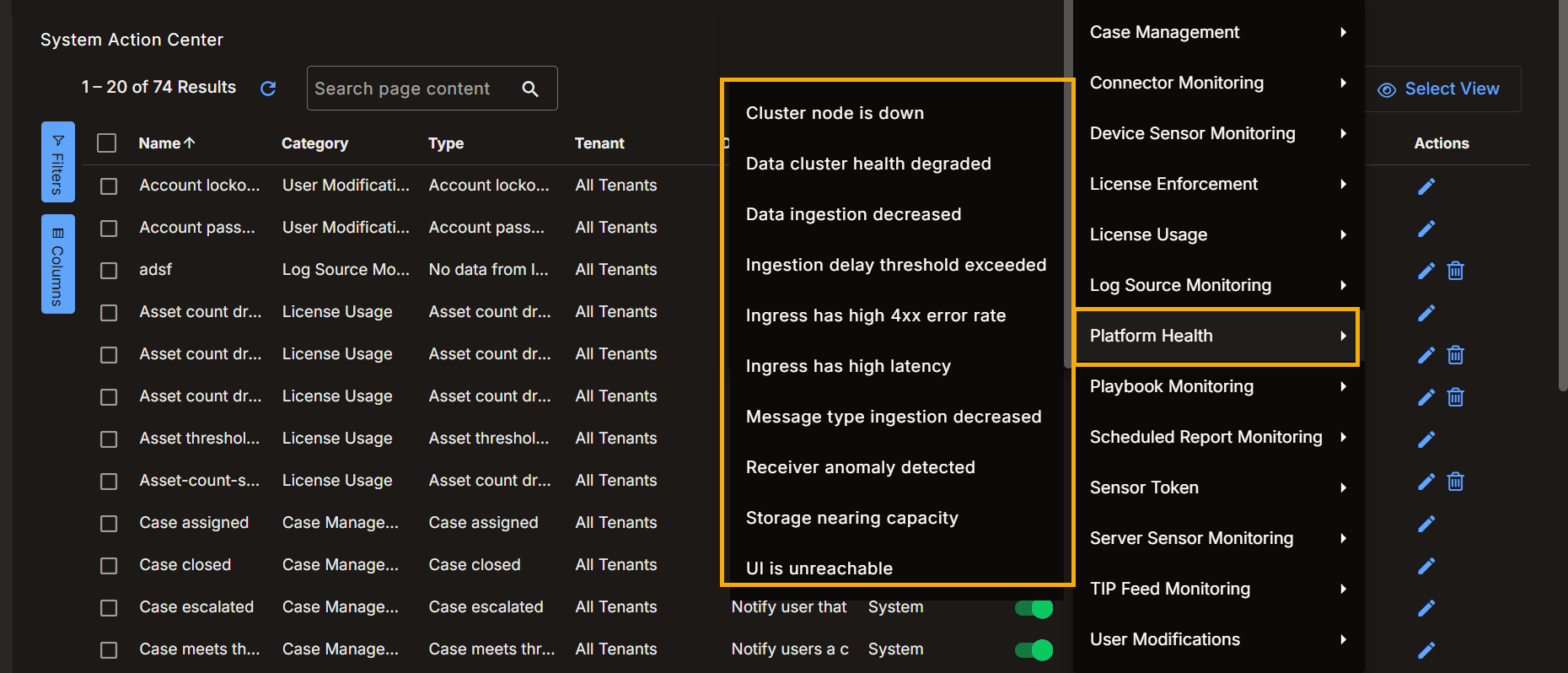Select 'Message type ingestion decreased'
The width and height of the screenshot is (1568, 673).
[x=895, y=417]
